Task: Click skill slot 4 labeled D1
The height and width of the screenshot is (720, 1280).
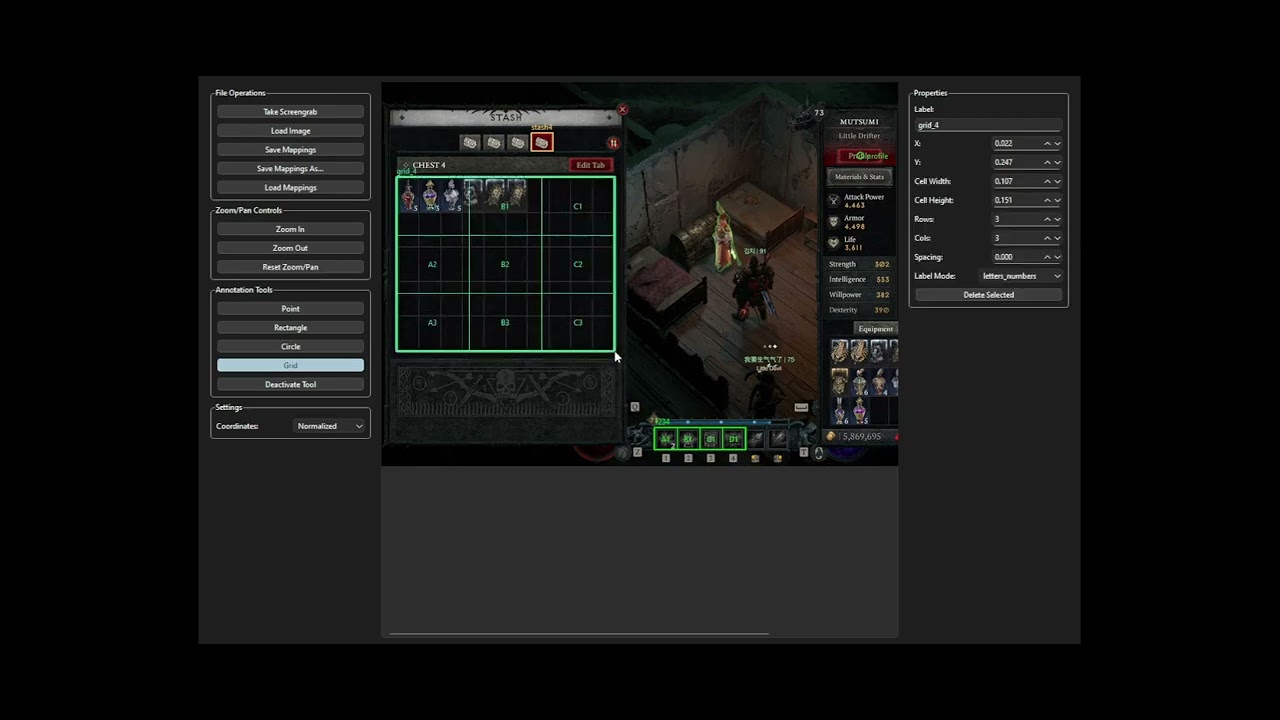Action: [x=734, y=439]
